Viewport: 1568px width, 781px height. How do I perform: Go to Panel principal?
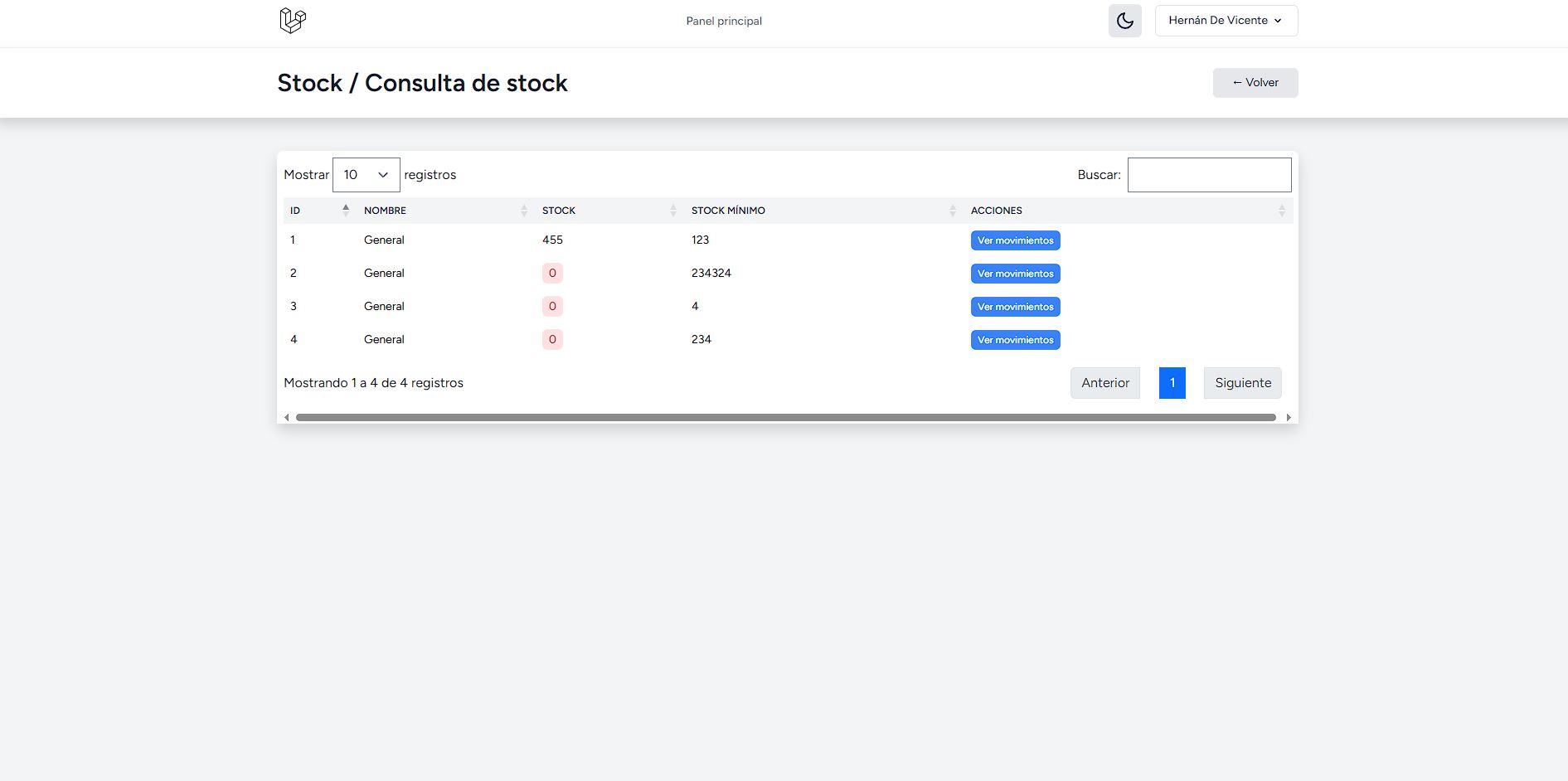pyautogui.click(x=723, y=21)
